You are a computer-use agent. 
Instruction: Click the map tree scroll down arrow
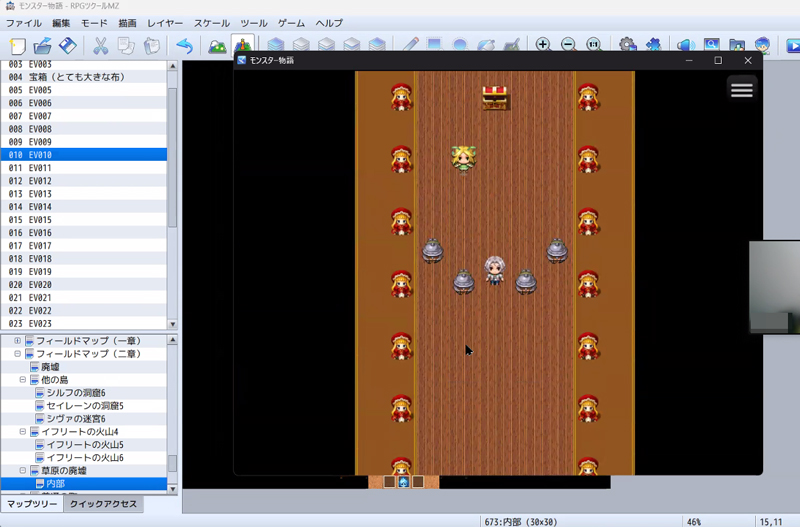(172, 489)
